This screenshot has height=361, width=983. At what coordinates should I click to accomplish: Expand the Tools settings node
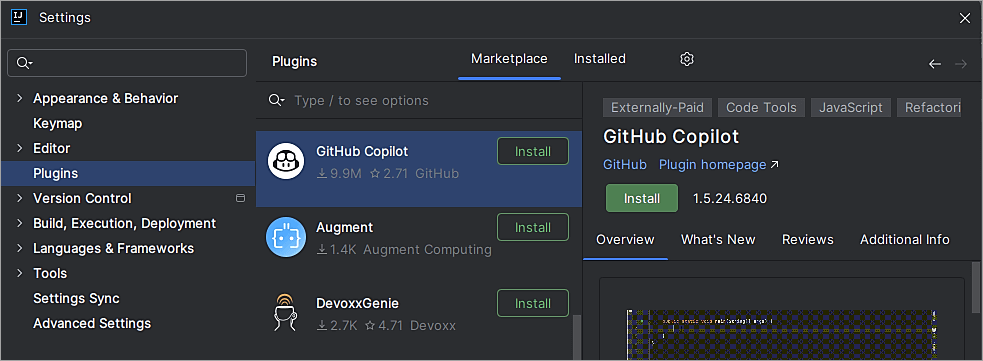pyautogui.click(x=19, y=273)
